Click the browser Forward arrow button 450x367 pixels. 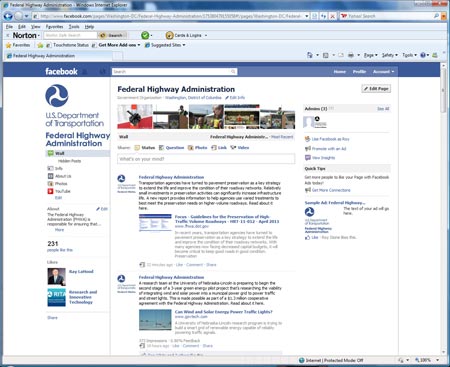(x=19, y=16)
